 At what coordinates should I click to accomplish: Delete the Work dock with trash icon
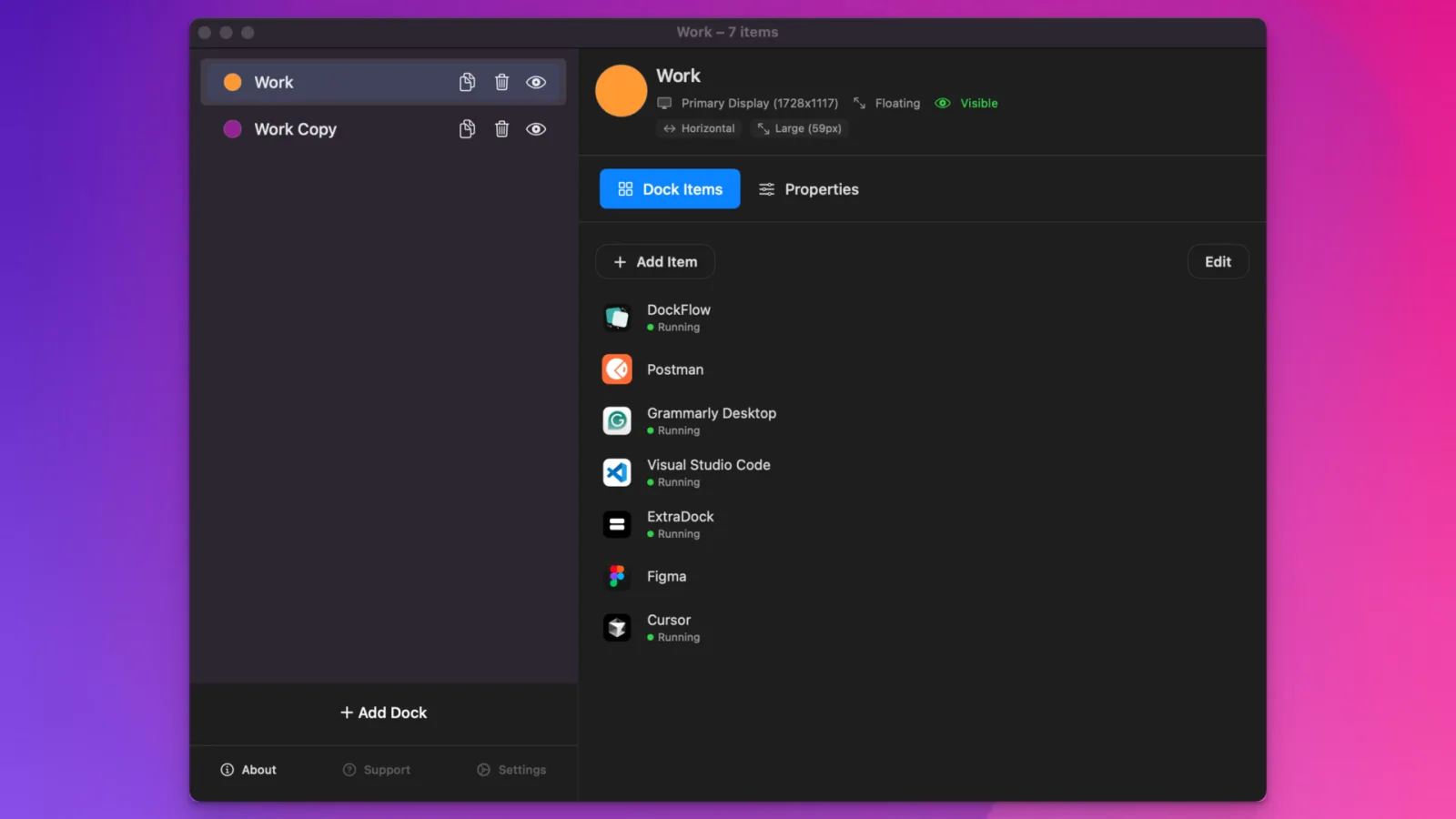501,82
